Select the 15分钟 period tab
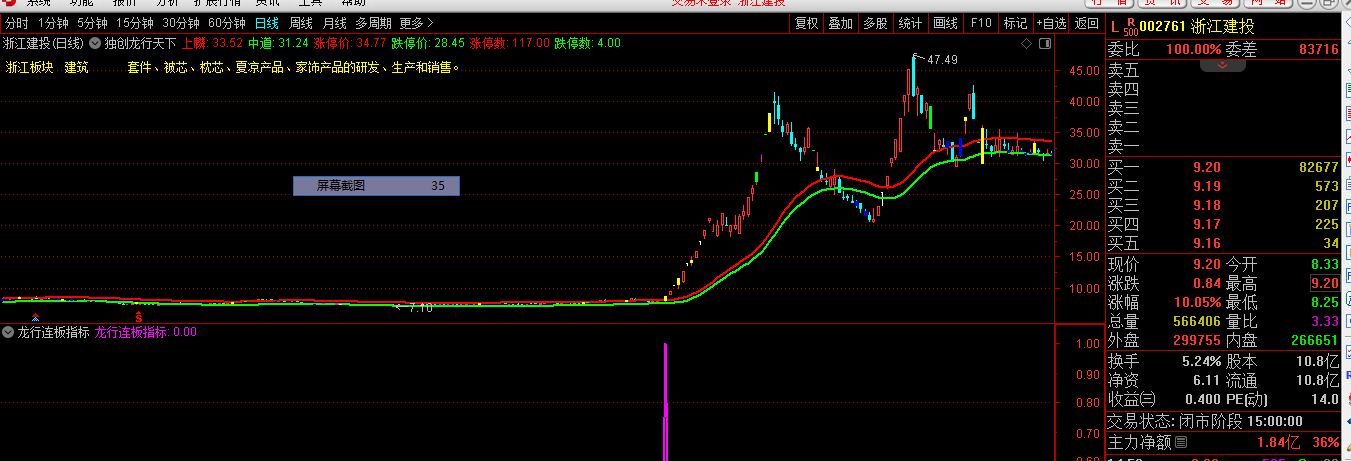The image size is (1351, 461). pos(134,23)
